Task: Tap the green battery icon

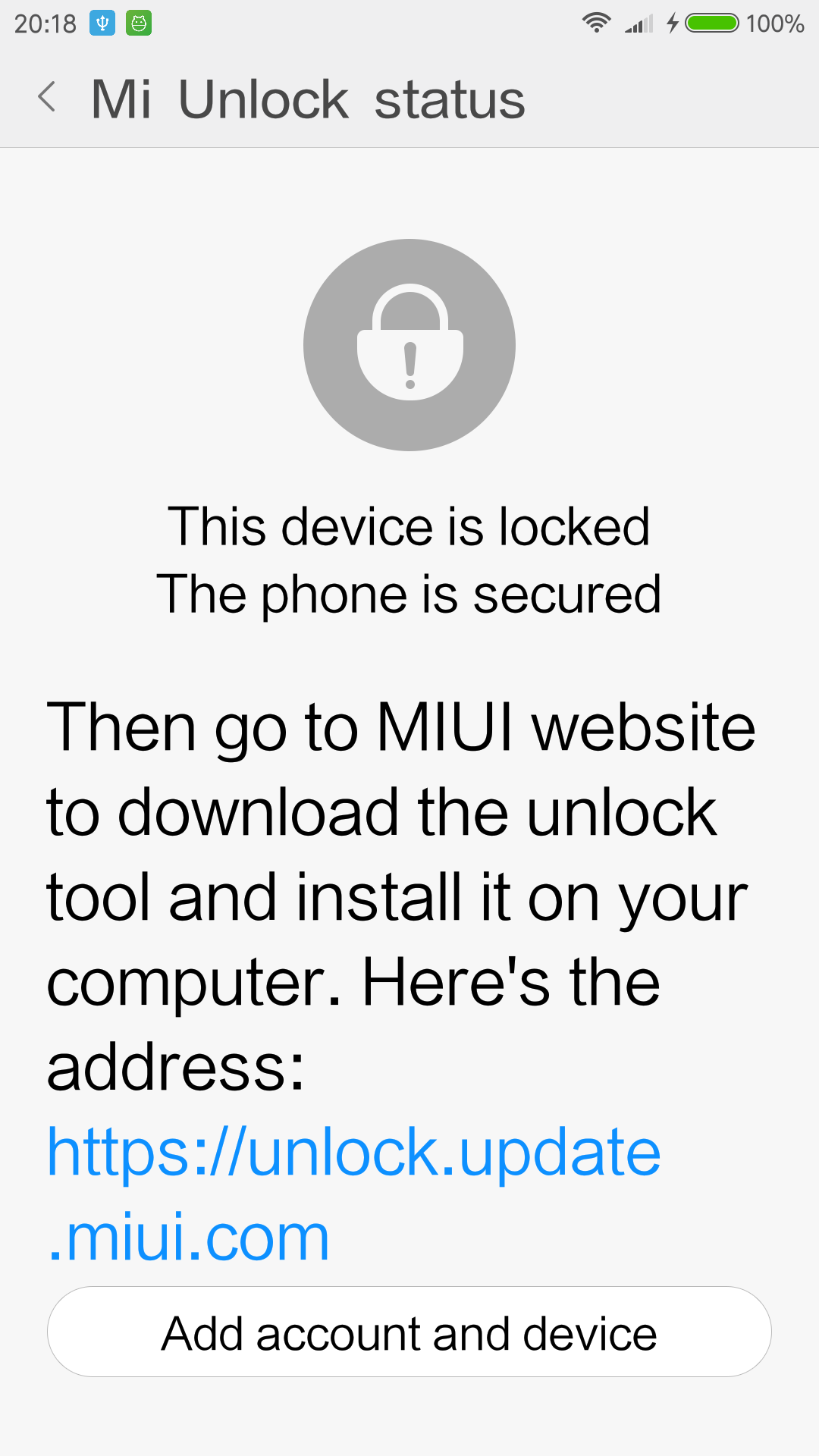Action: [x=712, y=23]
